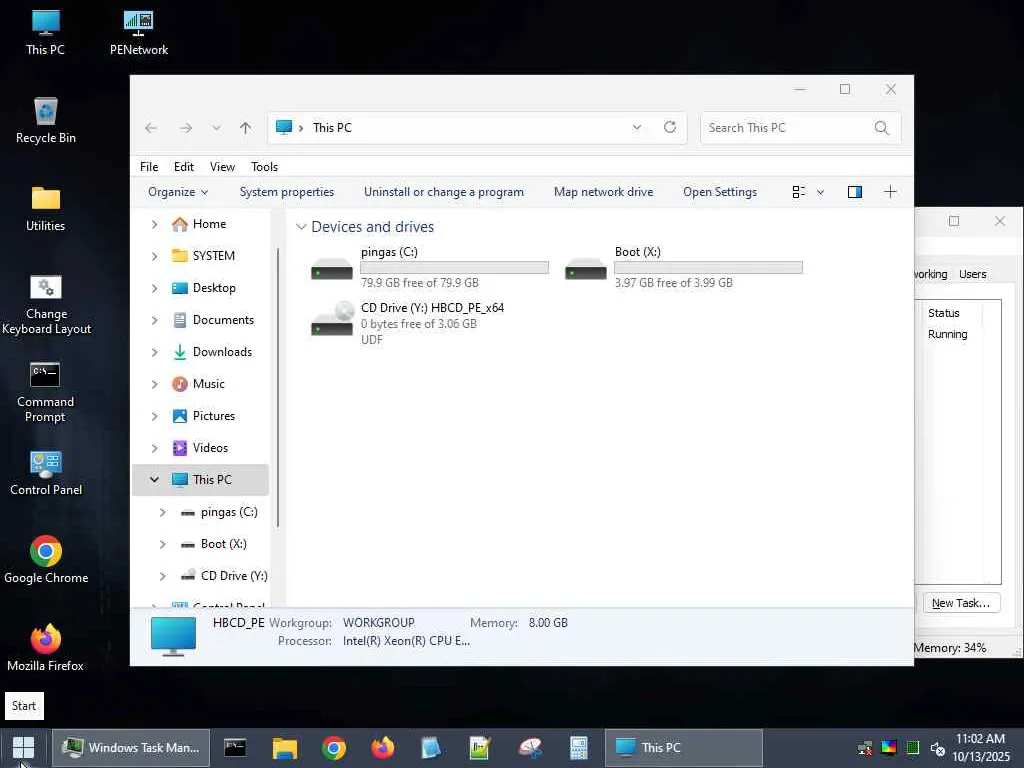Open File Explorer icon in taskbar
The width and height of the screenshot is (1024, 768).
pos(285,748)
